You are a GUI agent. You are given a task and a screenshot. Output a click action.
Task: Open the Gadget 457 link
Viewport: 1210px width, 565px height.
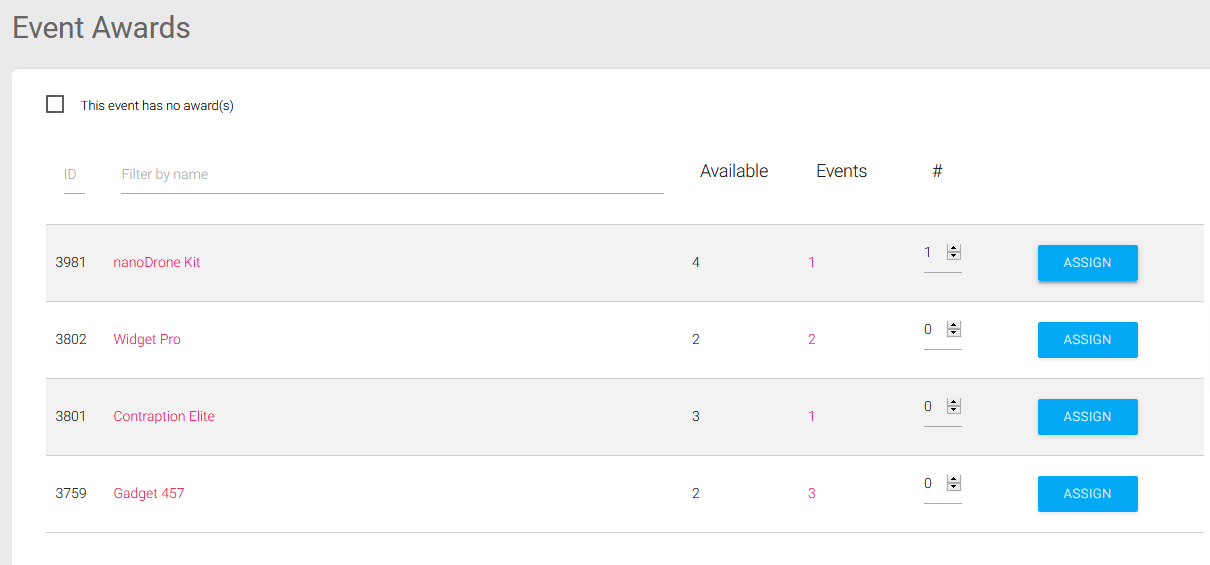pyautogui.click(x=149, y=493)
